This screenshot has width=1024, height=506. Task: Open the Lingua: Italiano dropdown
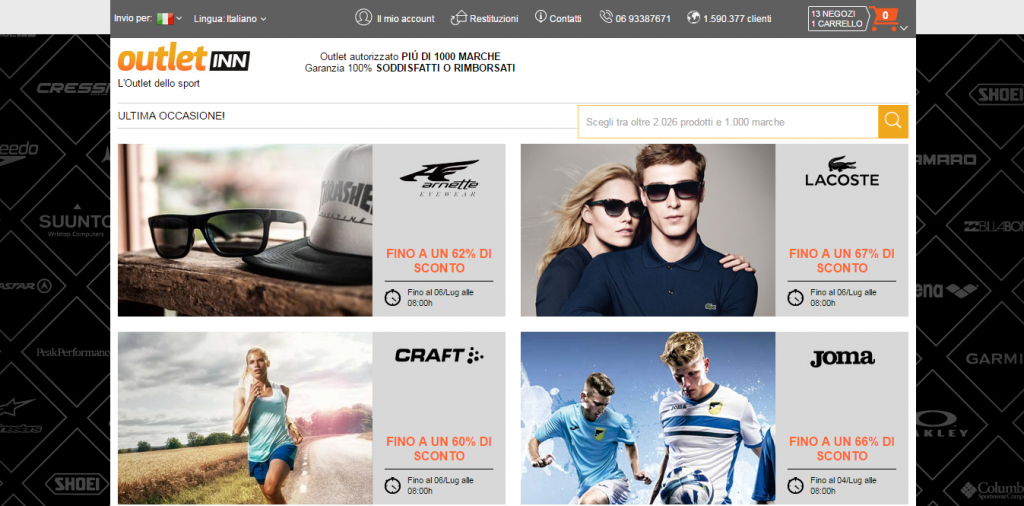(x=230, y=19)
